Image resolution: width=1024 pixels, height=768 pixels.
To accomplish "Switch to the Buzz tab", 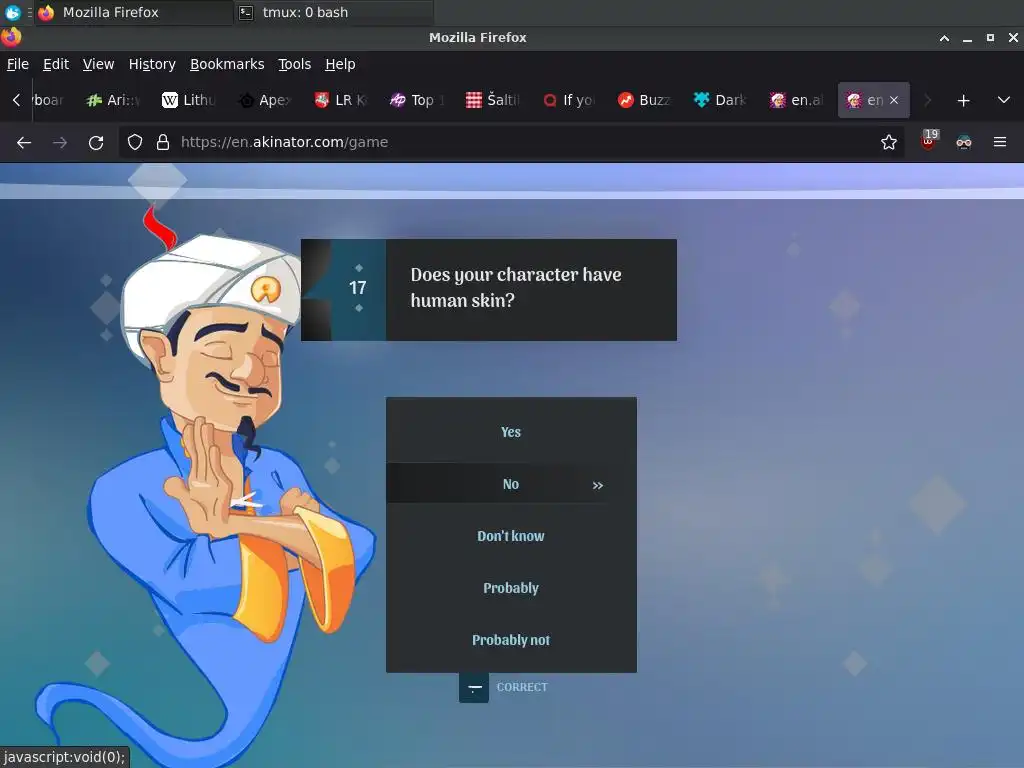I will [644, 100].
